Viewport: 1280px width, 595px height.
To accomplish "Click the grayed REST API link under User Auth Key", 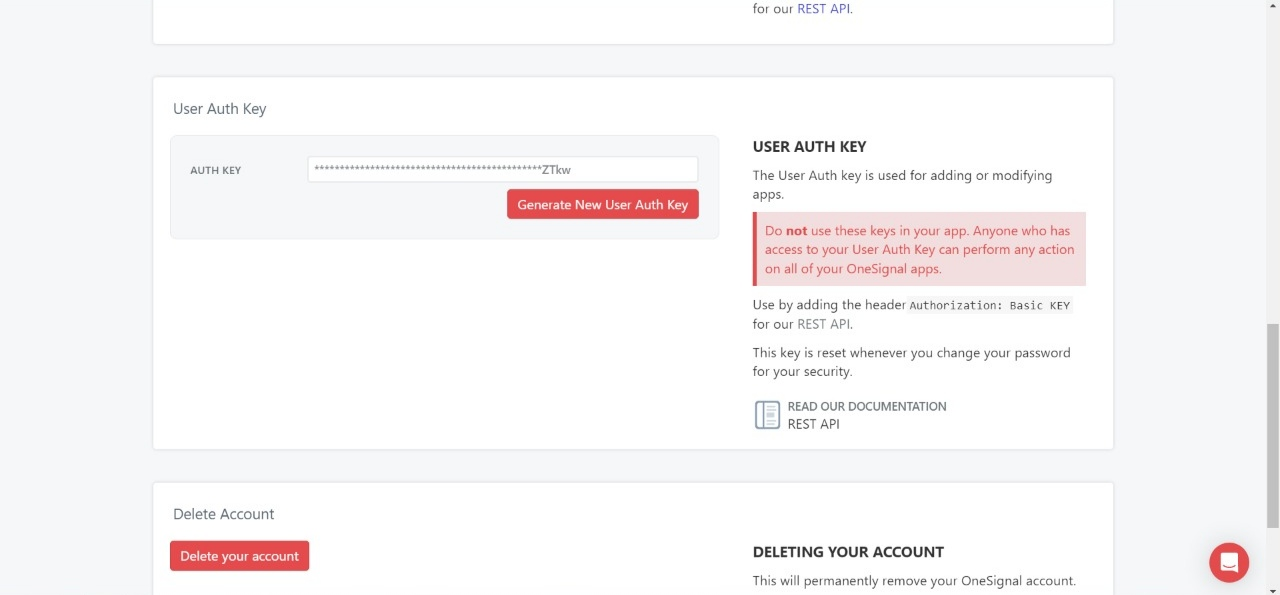I will [823, 324].
